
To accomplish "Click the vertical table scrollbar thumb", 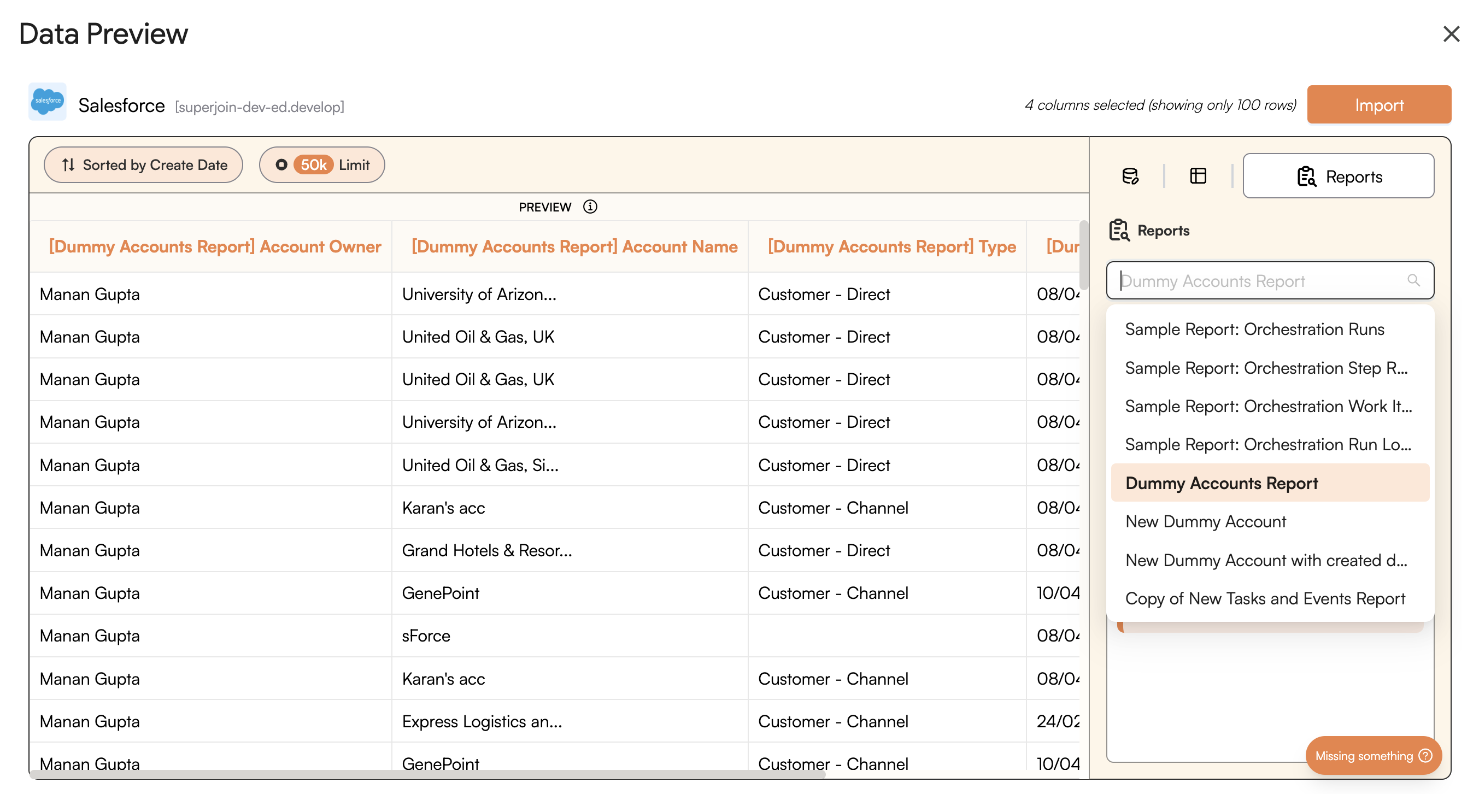I will point(1083,255).
